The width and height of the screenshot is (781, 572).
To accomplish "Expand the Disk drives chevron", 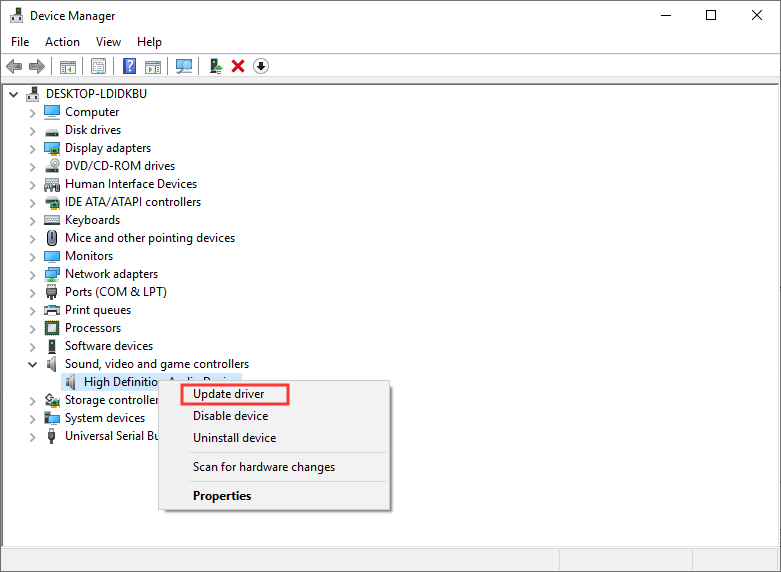I will tap(32, 131).
